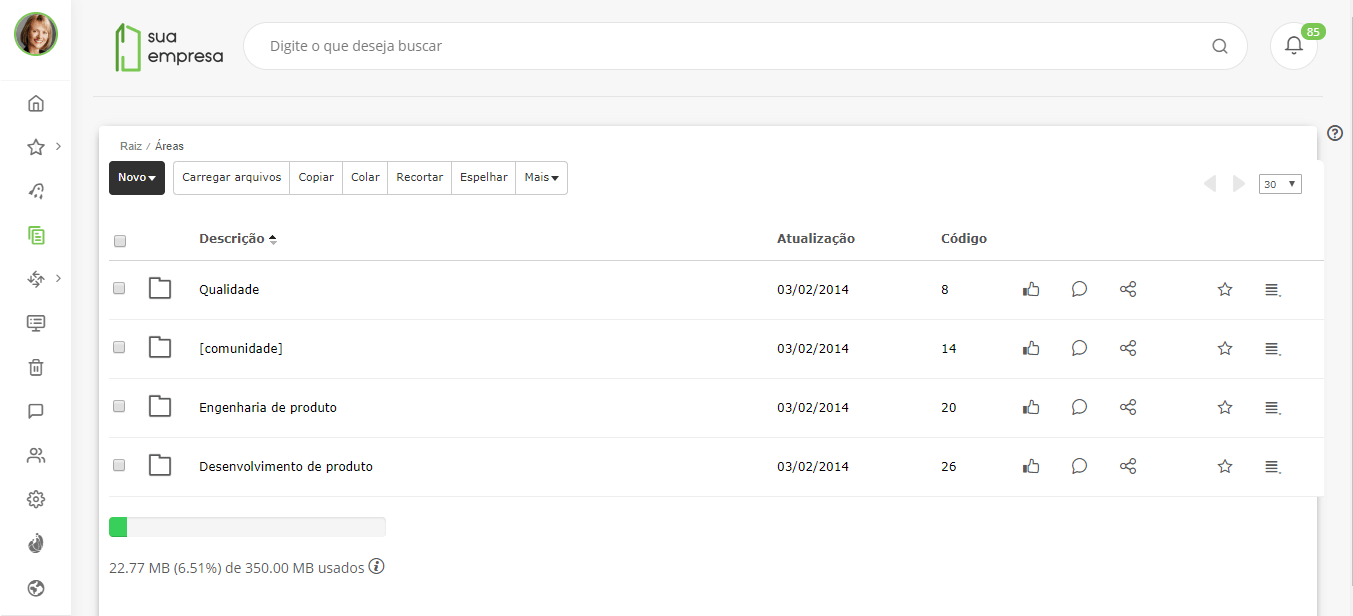Expand the Mais dropdown menu
1353x616 pixels.
coord(541,177)
